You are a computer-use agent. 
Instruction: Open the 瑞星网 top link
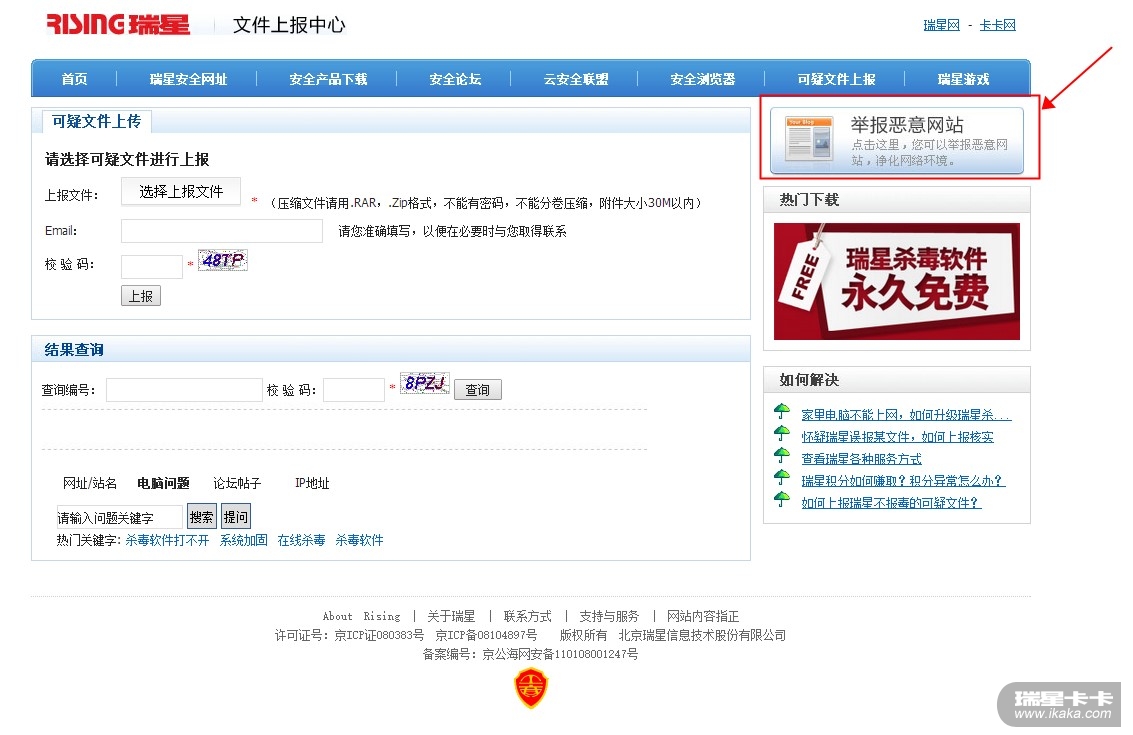click(x=942, y=25)
